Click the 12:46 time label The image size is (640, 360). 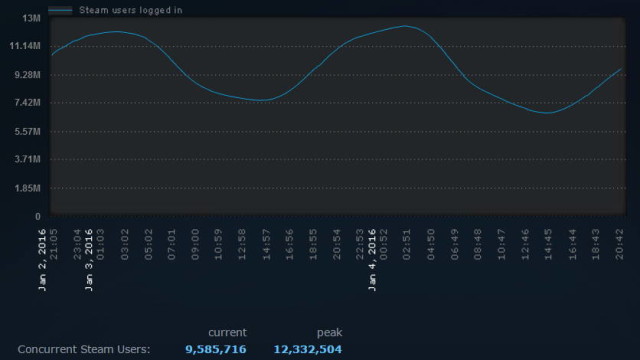[525, 244]
